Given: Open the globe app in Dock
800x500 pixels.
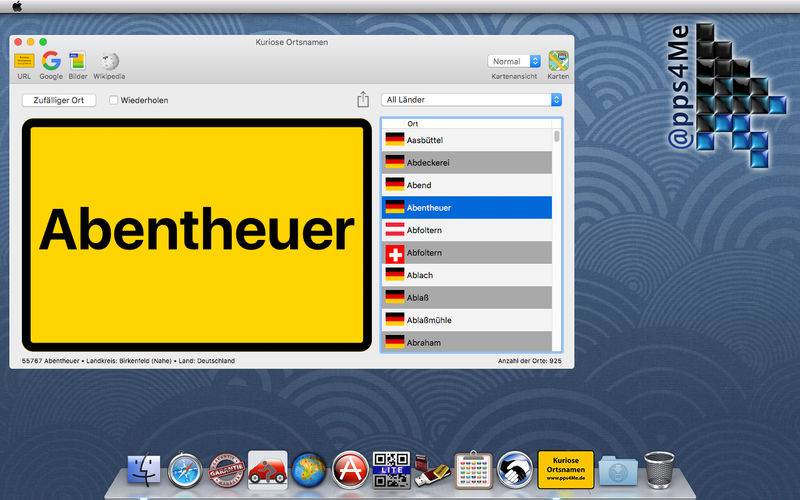Looking at the screenshot, I should pyautogui.click(x=309, y=470).
